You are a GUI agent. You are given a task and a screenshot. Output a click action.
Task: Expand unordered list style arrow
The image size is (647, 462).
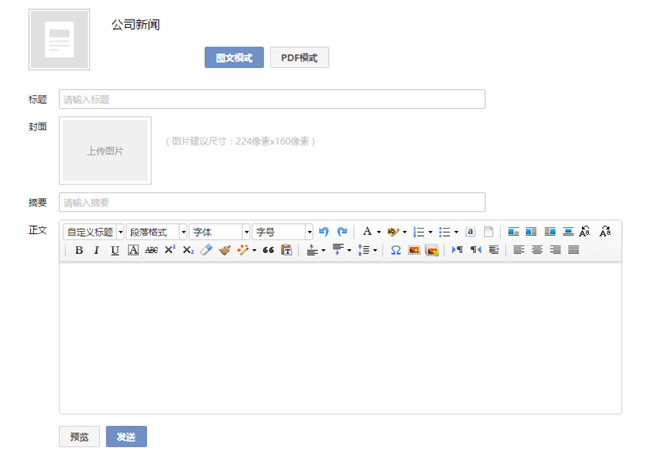pyautogui.click(x=456, y=232)
